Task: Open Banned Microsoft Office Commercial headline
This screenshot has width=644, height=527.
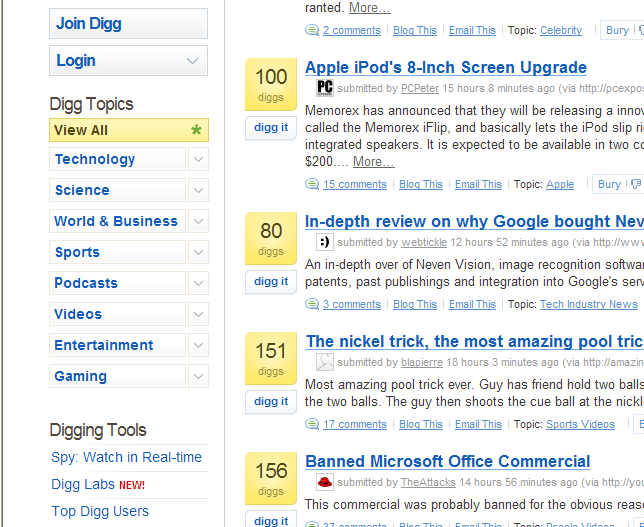Action: point(448,461)
